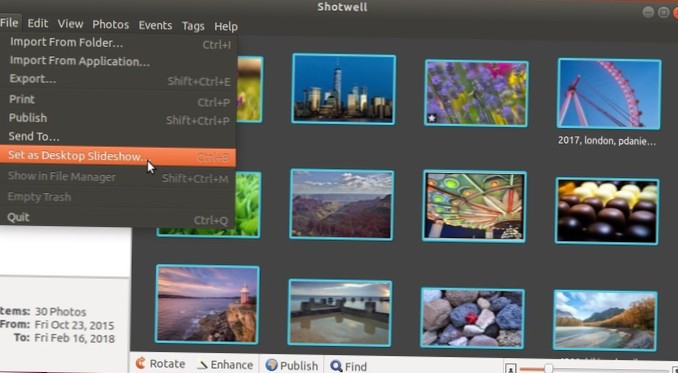Image resolution: width=678 pixels, height=373 pixels.
Task: Open the Events menu
Action: click(x=155, y=26)
